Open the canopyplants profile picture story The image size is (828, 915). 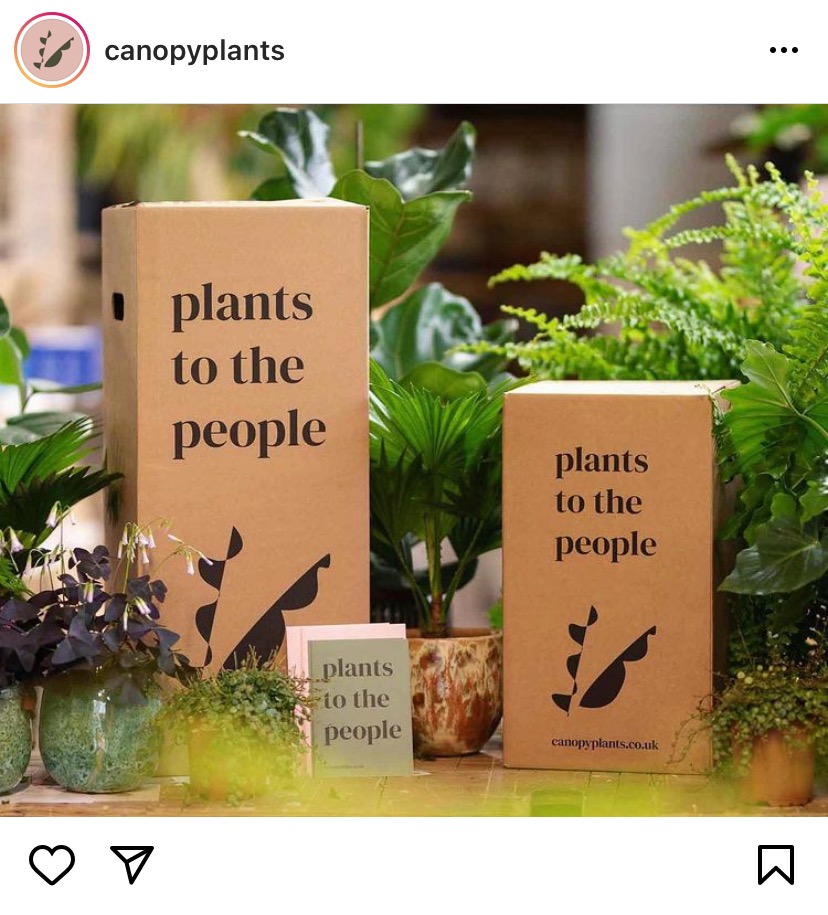pyautogui.click(x=52, y=50)
